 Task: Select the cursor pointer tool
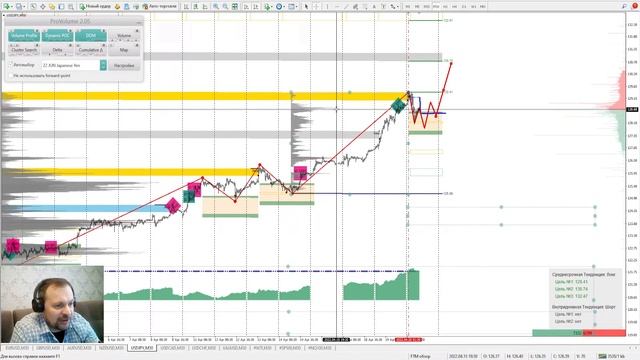[306, 7]
